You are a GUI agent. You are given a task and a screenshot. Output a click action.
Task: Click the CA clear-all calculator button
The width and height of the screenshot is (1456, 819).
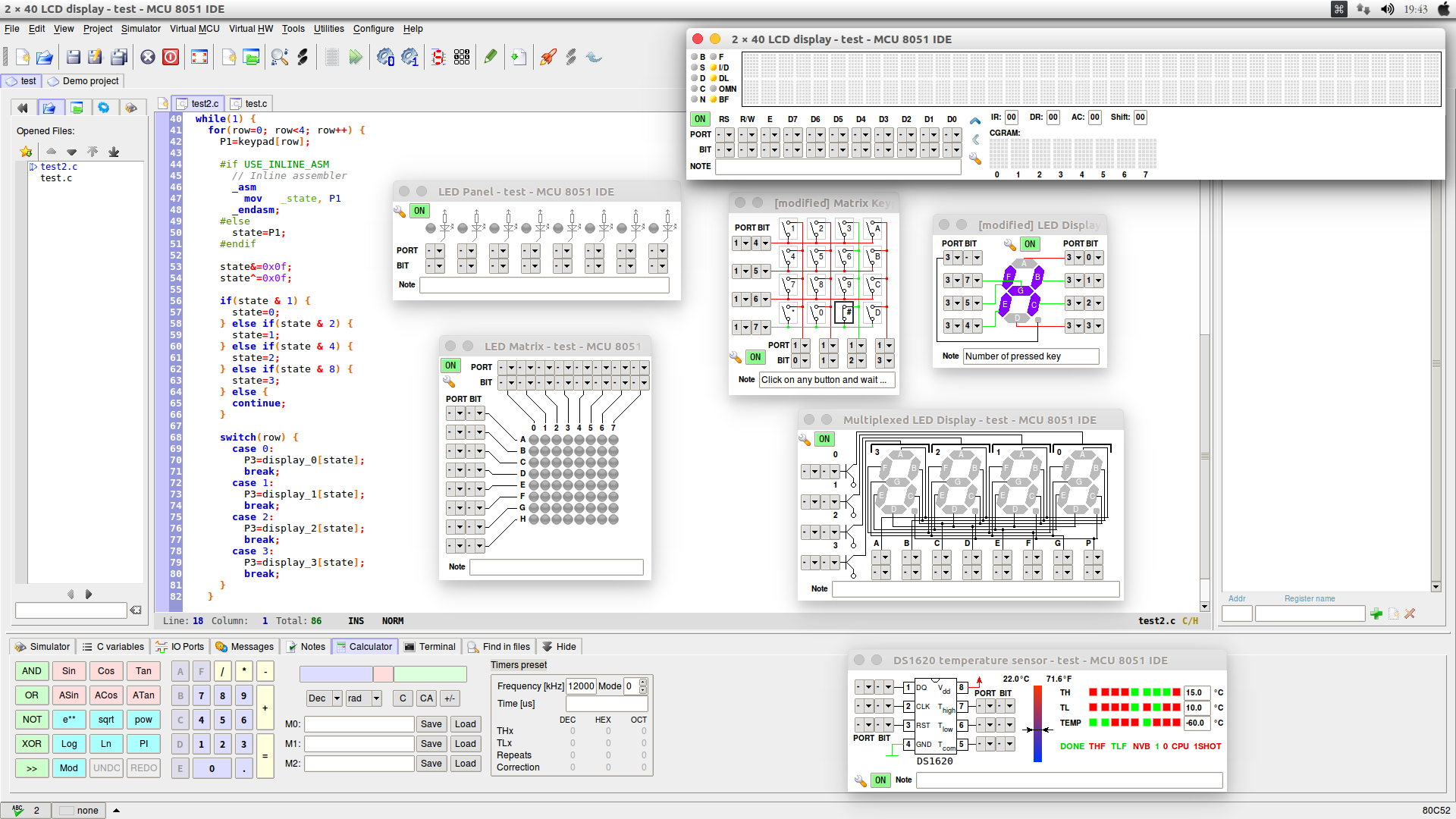(x=427, y=698)
